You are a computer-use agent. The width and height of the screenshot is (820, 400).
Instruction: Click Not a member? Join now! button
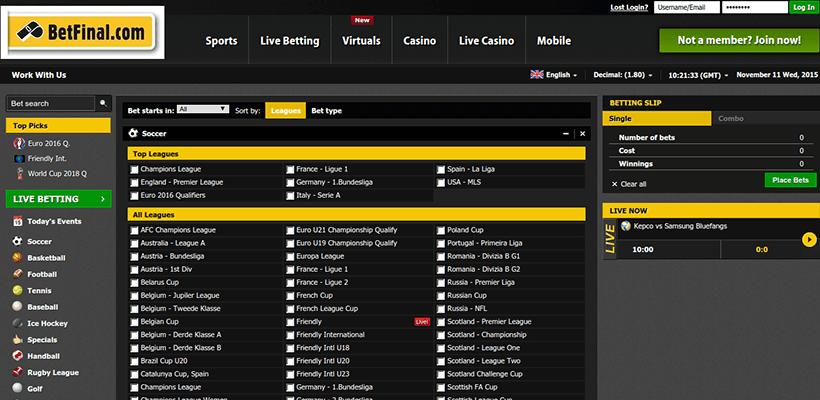point(739,40)
